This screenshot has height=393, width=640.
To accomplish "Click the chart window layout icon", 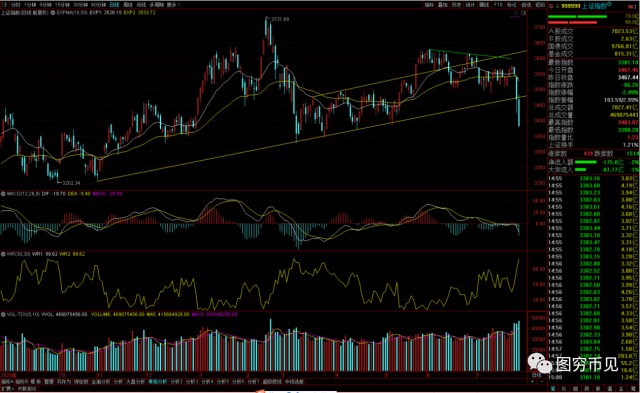I will [x=524, y=13].
